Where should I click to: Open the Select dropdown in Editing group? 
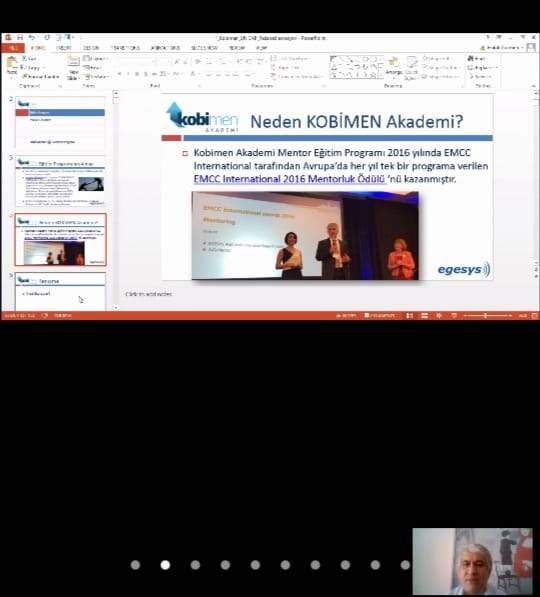(x=480, y=77)
